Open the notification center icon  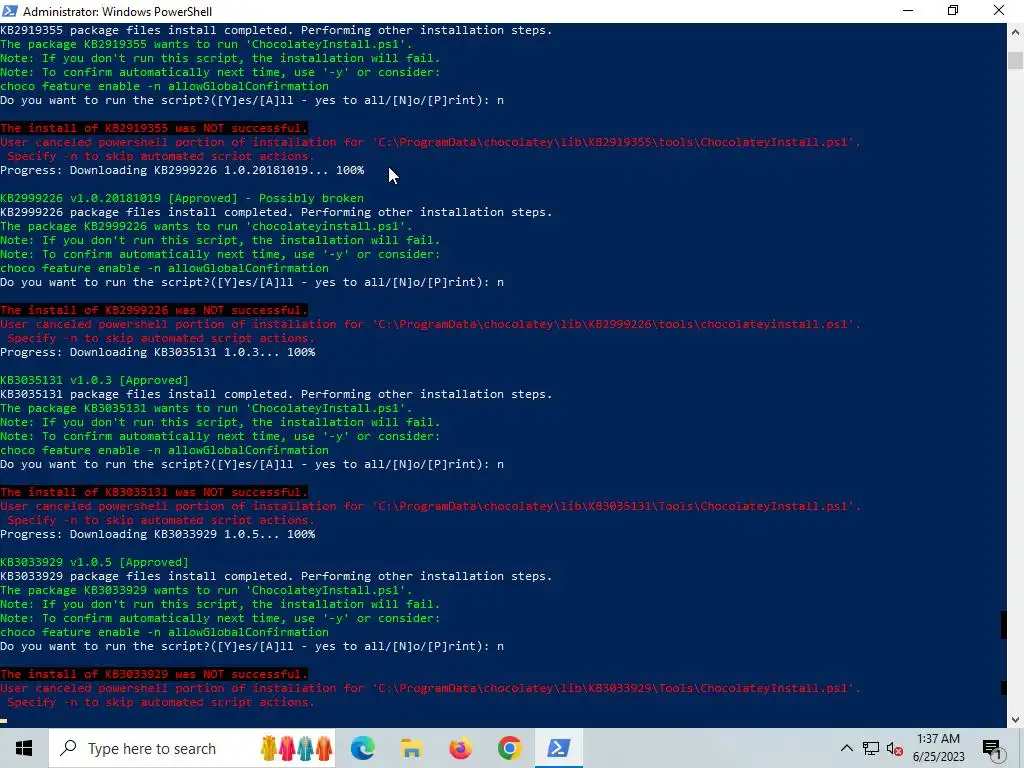tap(991, 748)
